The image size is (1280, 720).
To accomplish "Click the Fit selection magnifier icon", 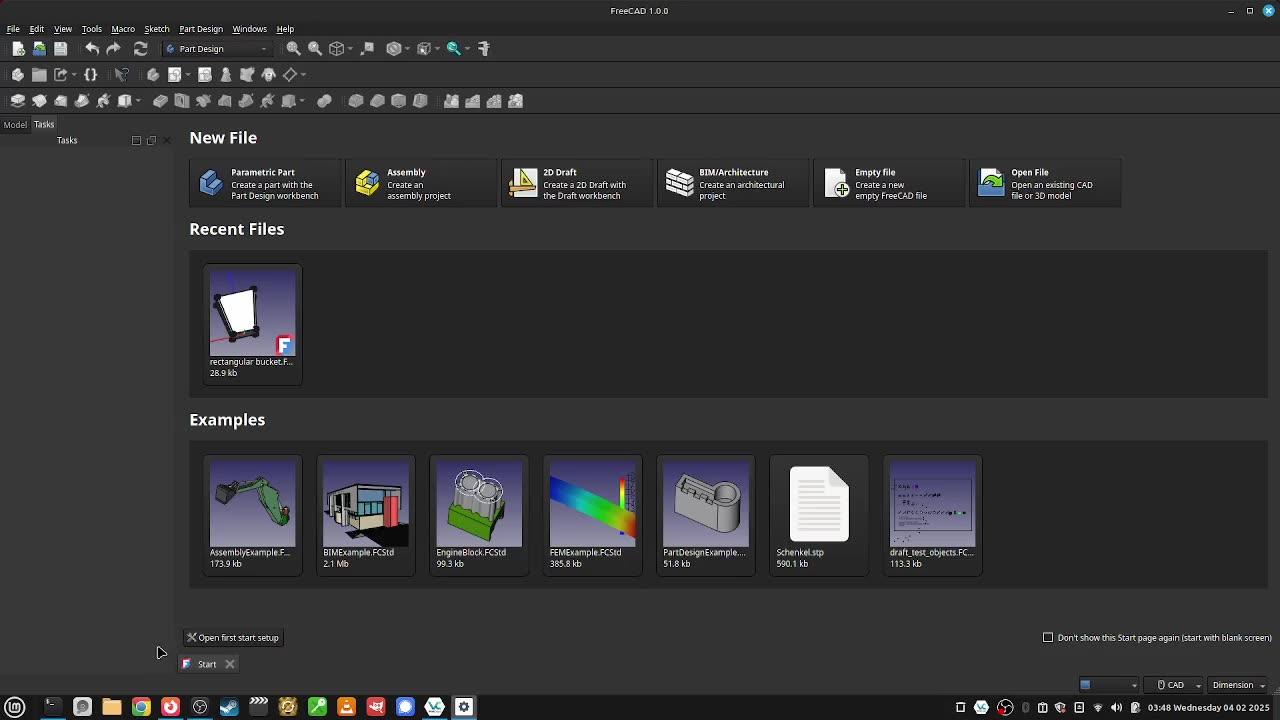I will (315, 48).
